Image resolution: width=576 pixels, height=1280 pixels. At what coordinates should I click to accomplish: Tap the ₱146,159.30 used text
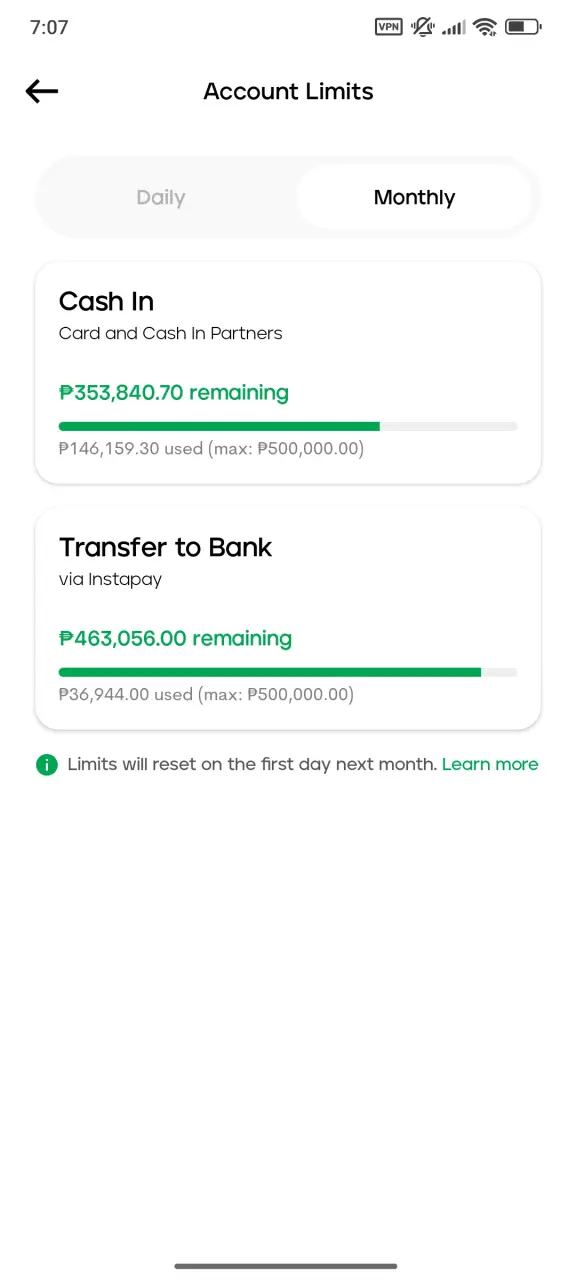[131, 449]
